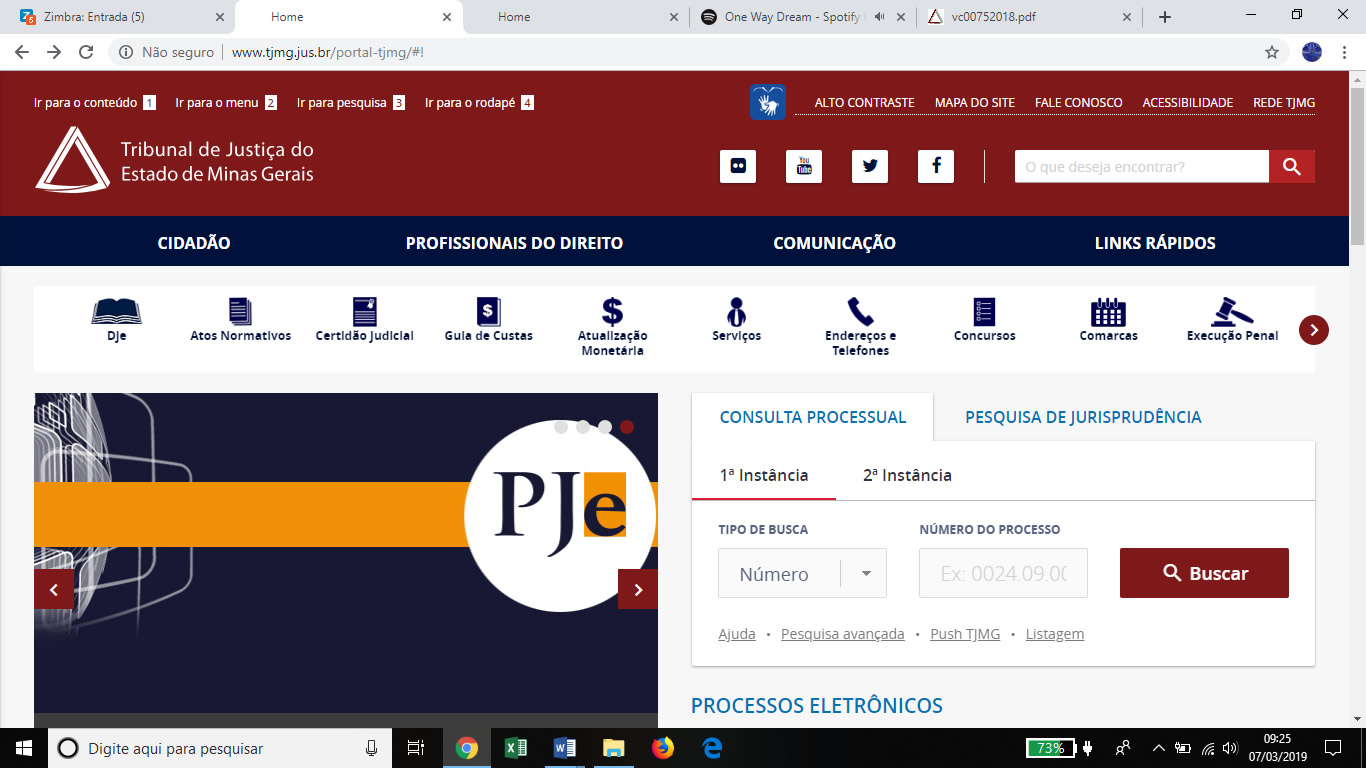Viewport: 1366px width, 768px height.
Task: Click the Número do Processo input field
Action: (1003, 574)
